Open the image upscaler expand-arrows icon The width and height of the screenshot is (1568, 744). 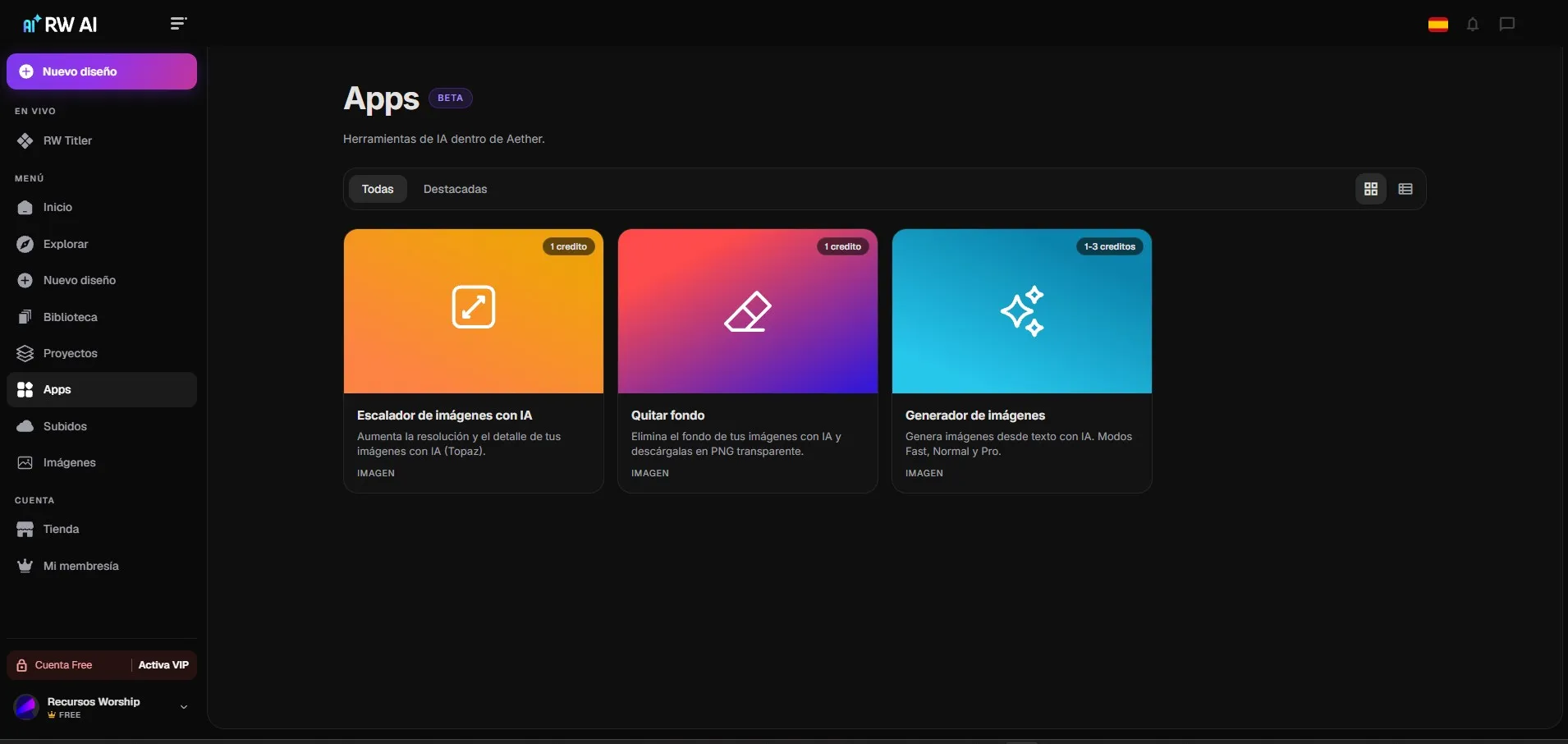click(x=474, y=307)
